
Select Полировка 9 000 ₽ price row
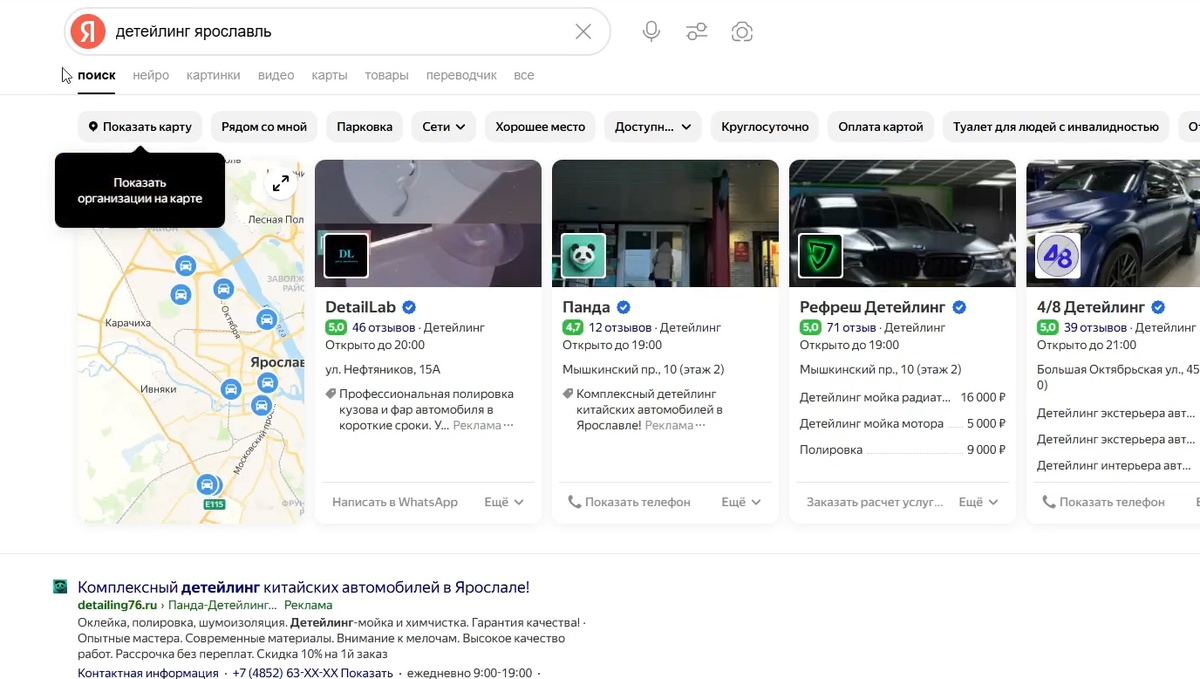coord(902,449)
